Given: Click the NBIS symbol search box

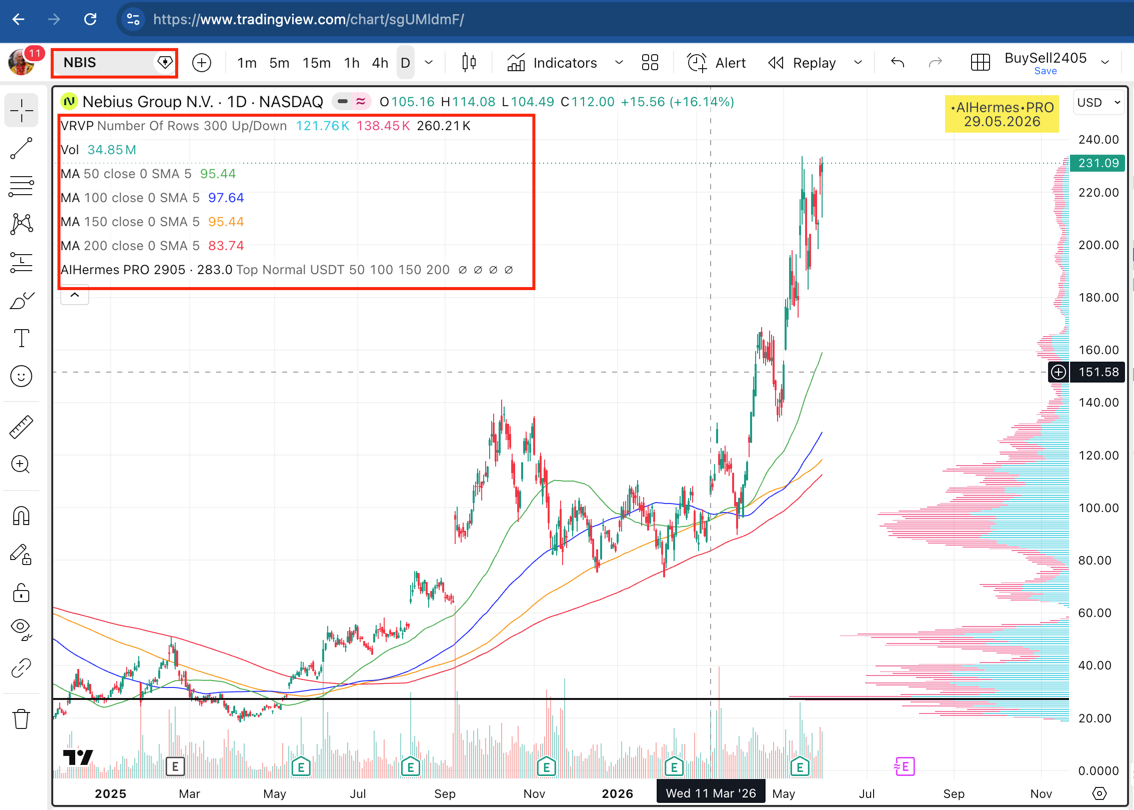Looking at the screenshot, I should click(114, 63).
